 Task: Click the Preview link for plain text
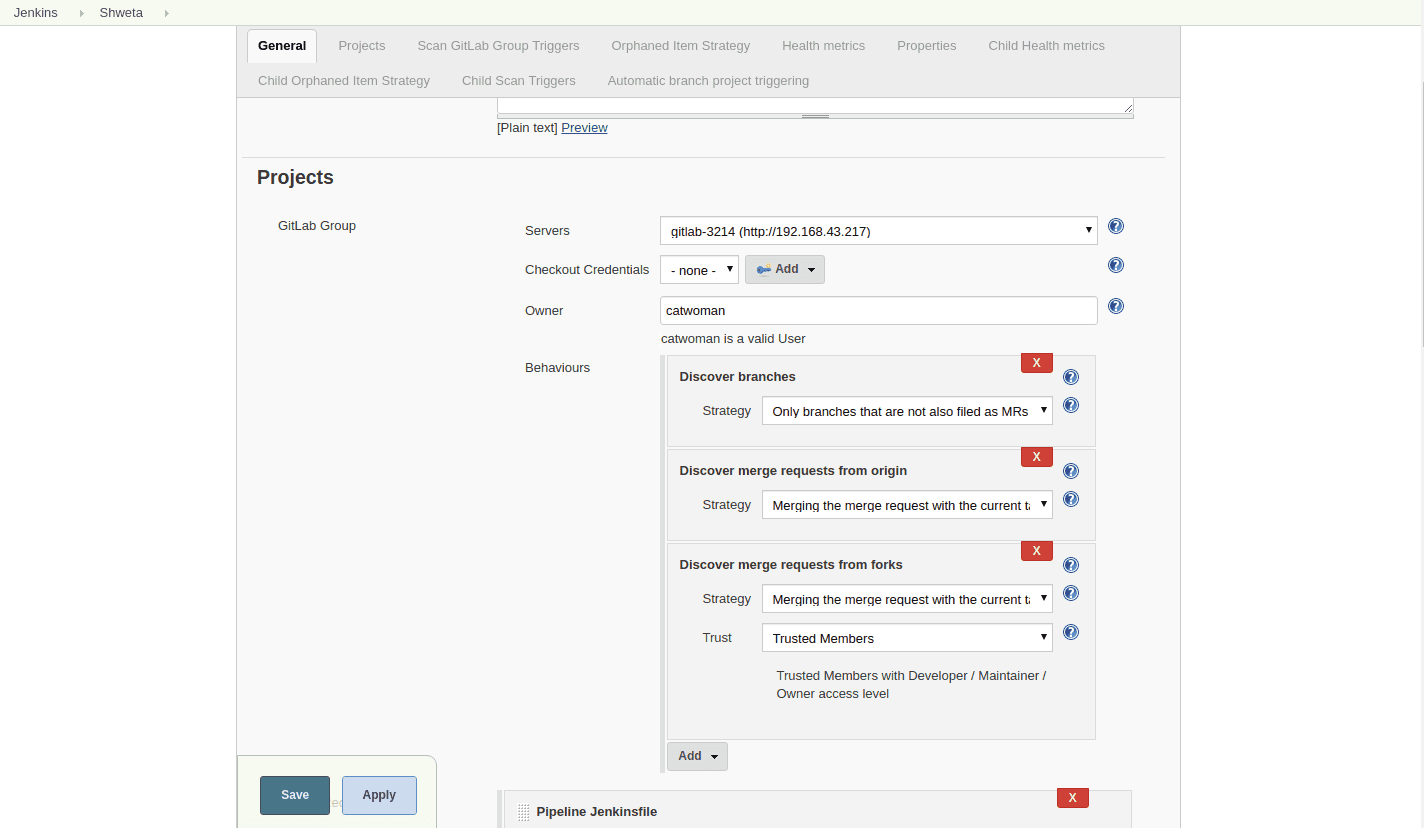click(x=584, y=127)
